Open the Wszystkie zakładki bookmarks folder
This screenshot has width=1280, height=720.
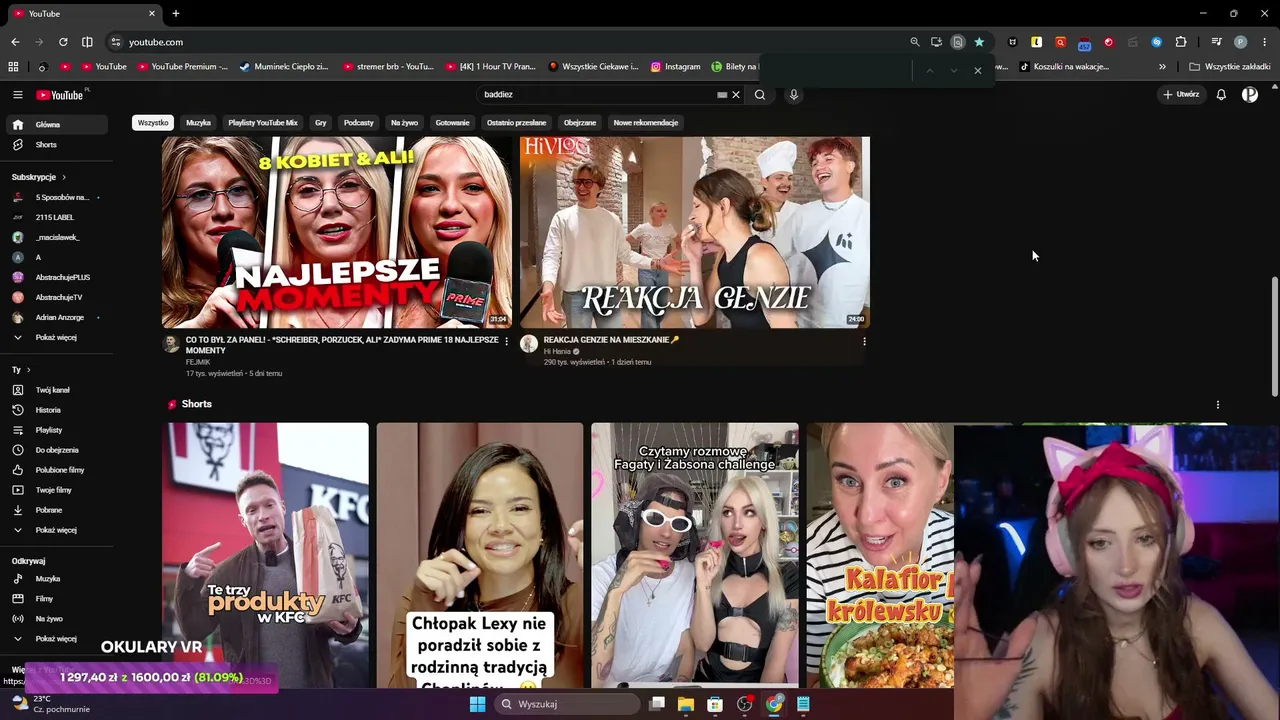pos(1230,67)
